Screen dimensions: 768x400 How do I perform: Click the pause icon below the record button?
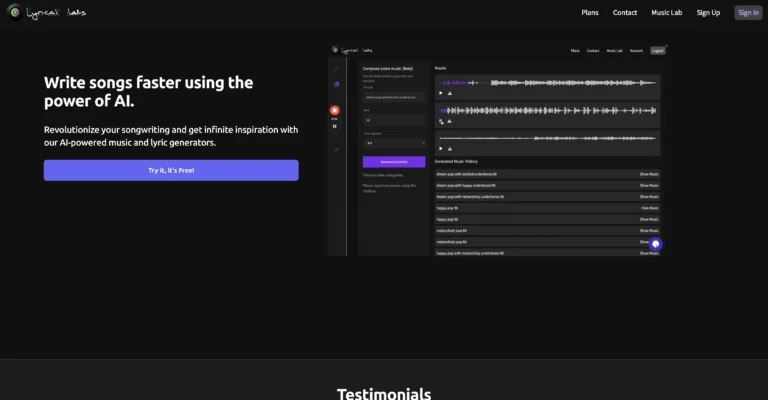tap(335, 127)
